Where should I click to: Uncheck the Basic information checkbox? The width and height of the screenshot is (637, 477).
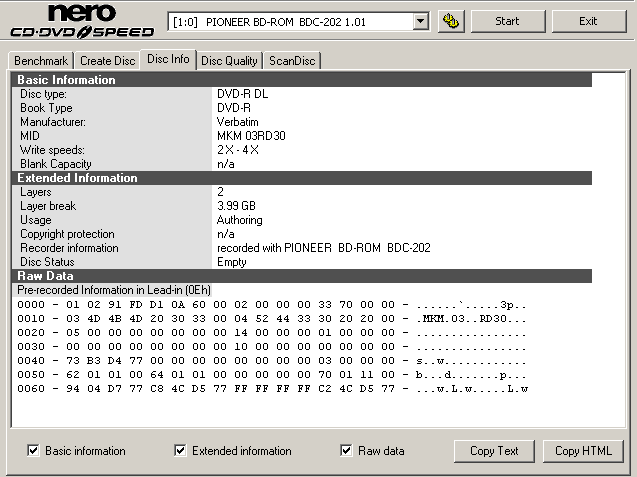click(x=34, y=451)
